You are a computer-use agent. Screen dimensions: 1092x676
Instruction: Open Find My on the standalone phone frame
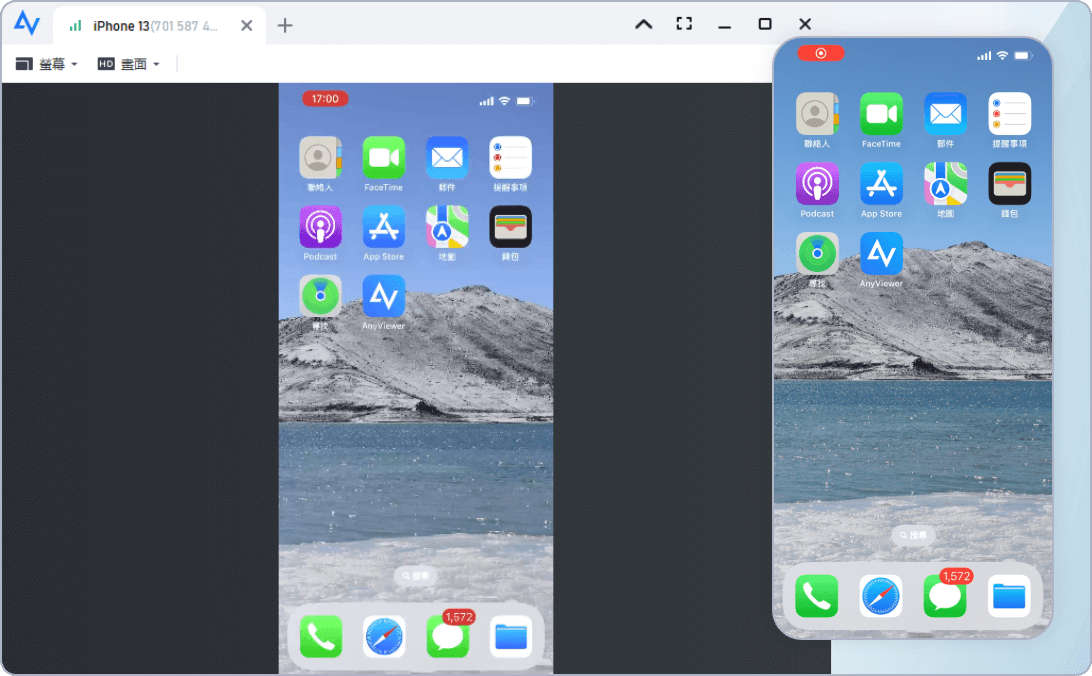818,253
